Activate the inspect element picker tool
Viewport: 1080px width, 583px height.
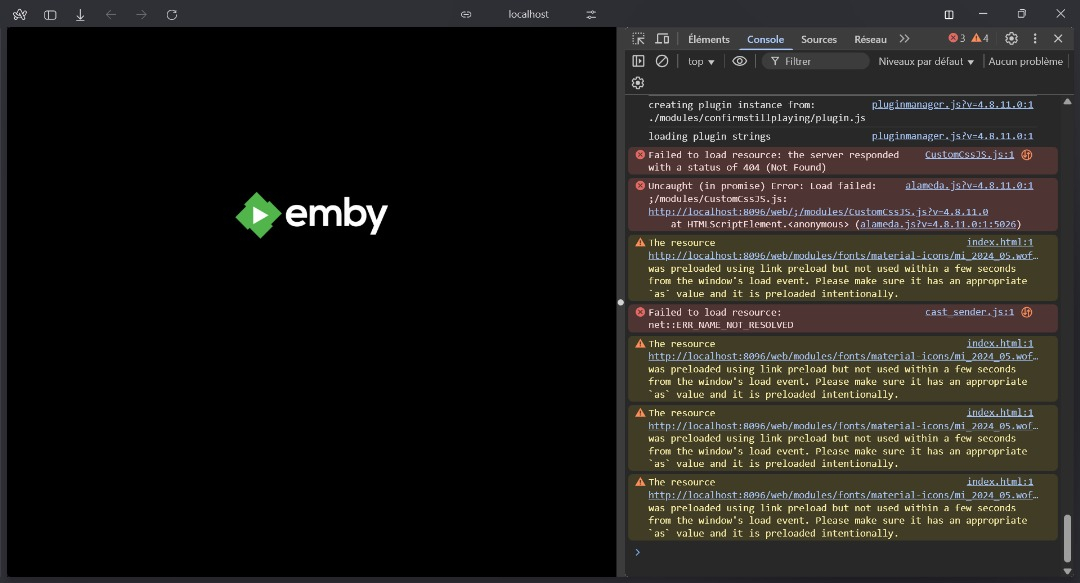pyautogui.click(x=638, y=39)
